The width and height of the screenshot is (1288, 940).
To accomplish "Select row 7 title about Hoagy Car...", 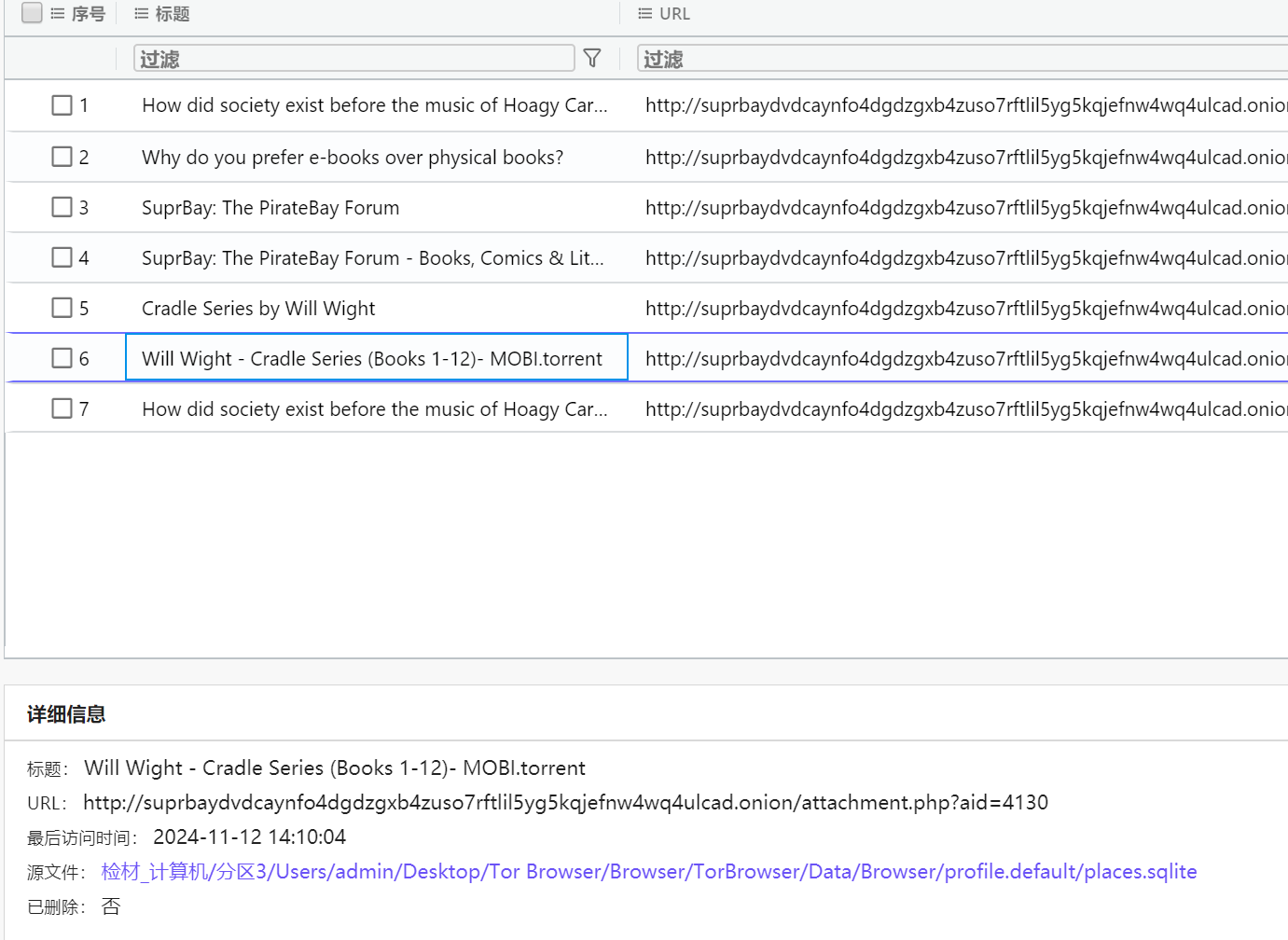I will click(375, 408).
